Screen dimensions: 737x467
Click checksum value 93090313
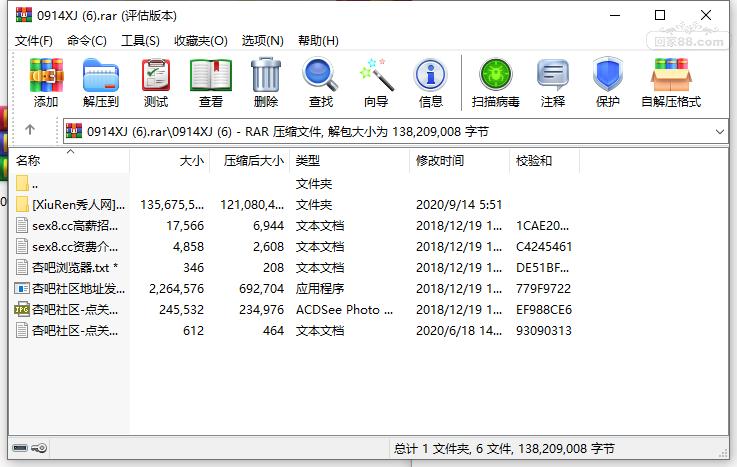[544, 331]
